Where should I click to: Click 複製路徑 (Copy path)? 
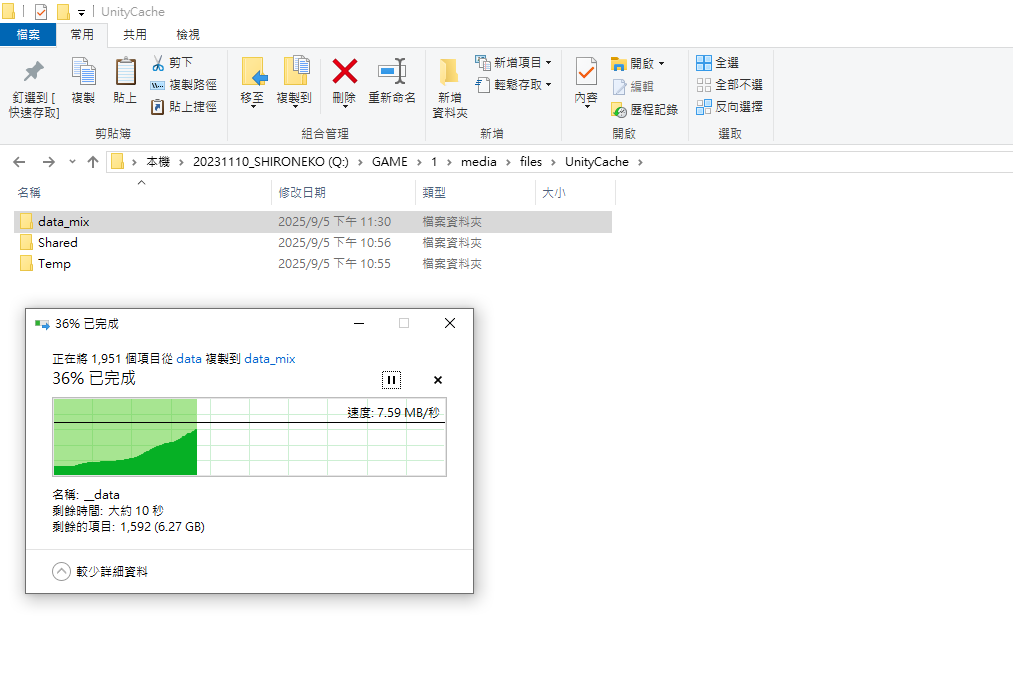click(184, 85)
